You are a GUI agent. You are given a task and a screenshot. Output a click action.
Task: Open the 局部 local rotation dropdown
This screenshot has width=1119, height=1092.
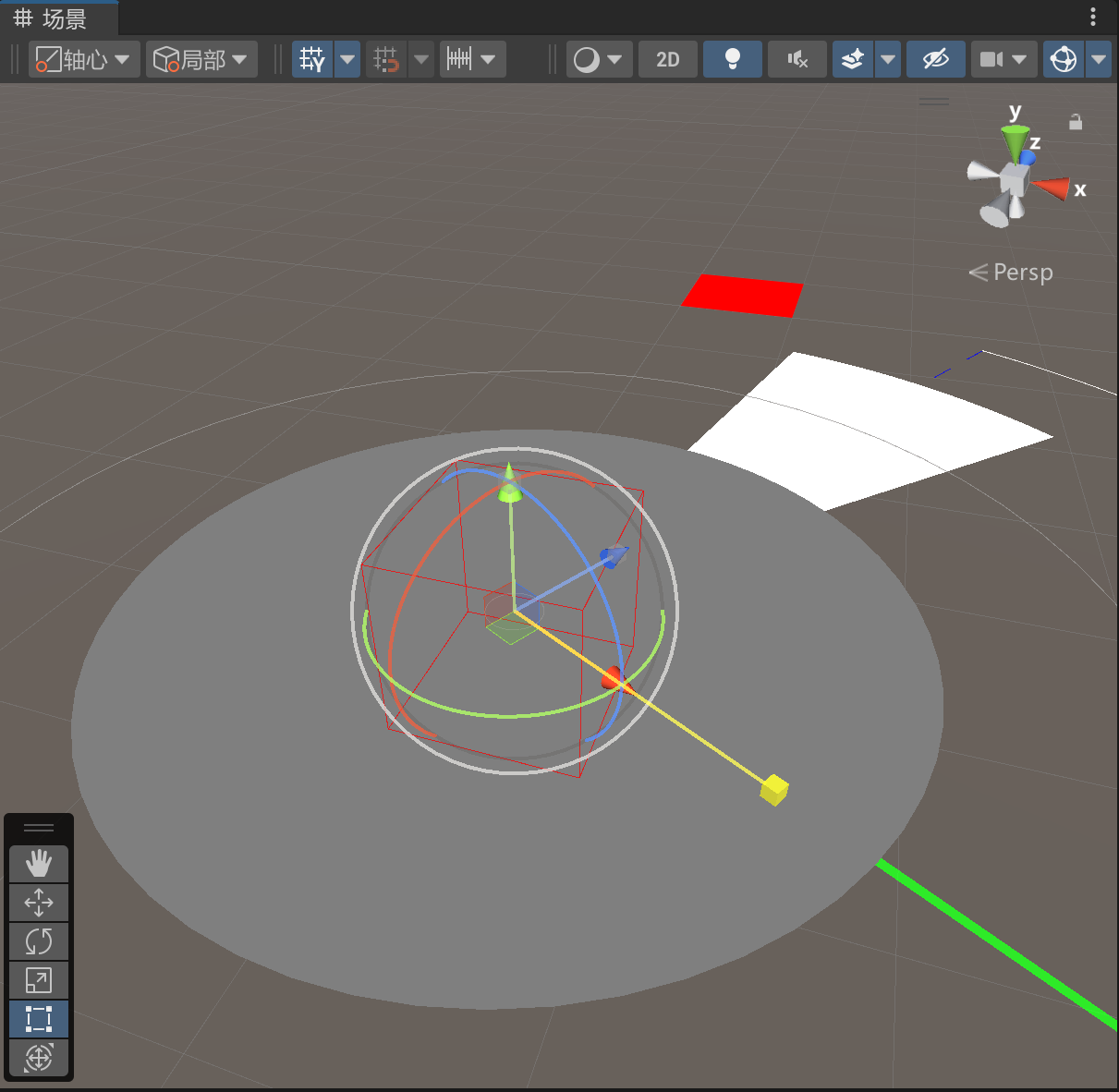click(x=201, y=60)
